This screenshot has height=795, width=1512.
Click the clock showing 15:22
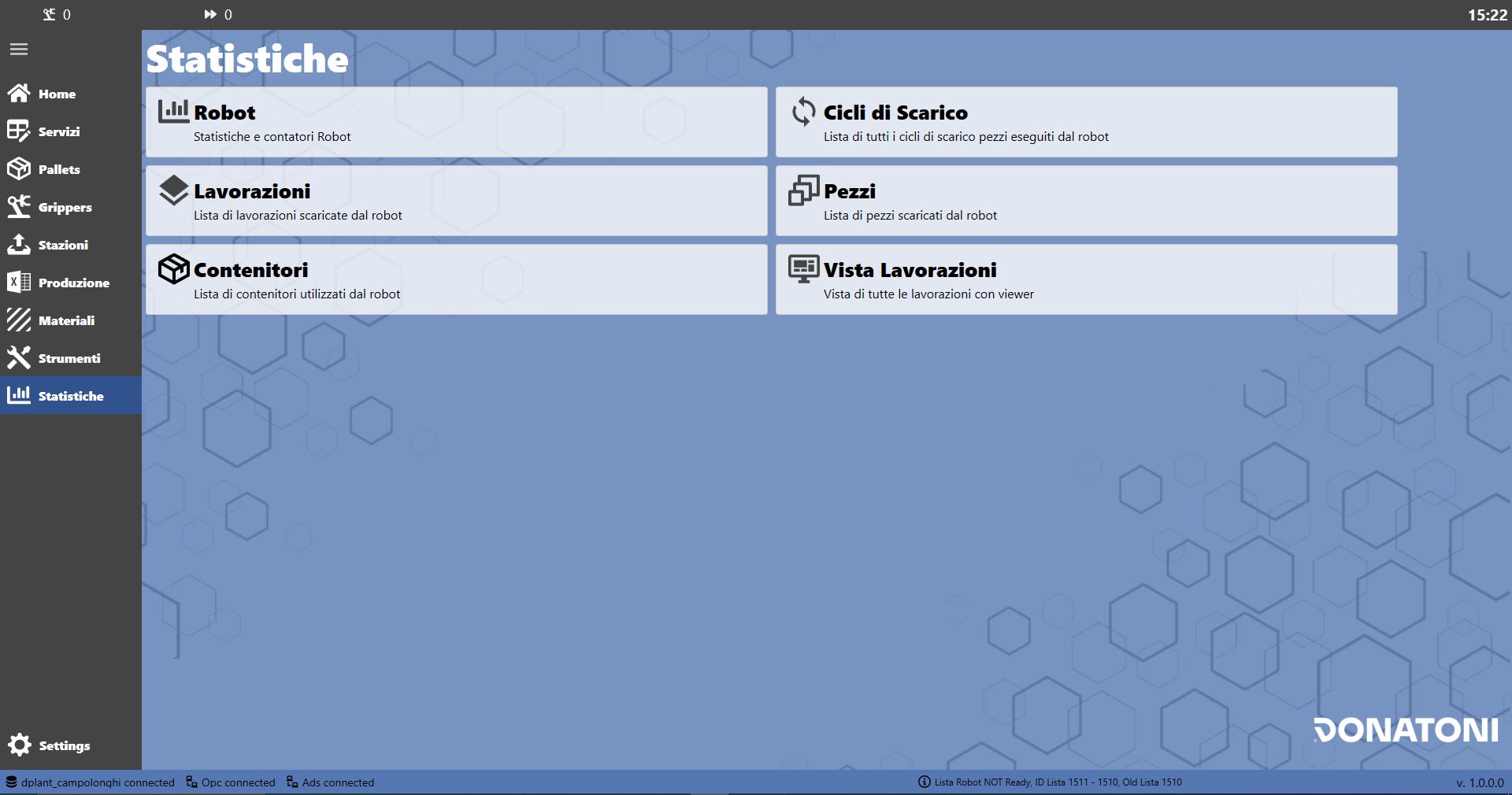point(1487,15)
